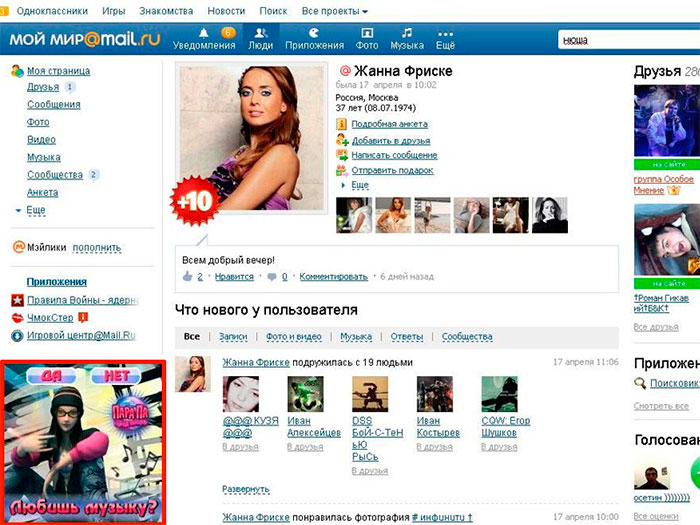Open Поиск in the top bar

[273, 11]
